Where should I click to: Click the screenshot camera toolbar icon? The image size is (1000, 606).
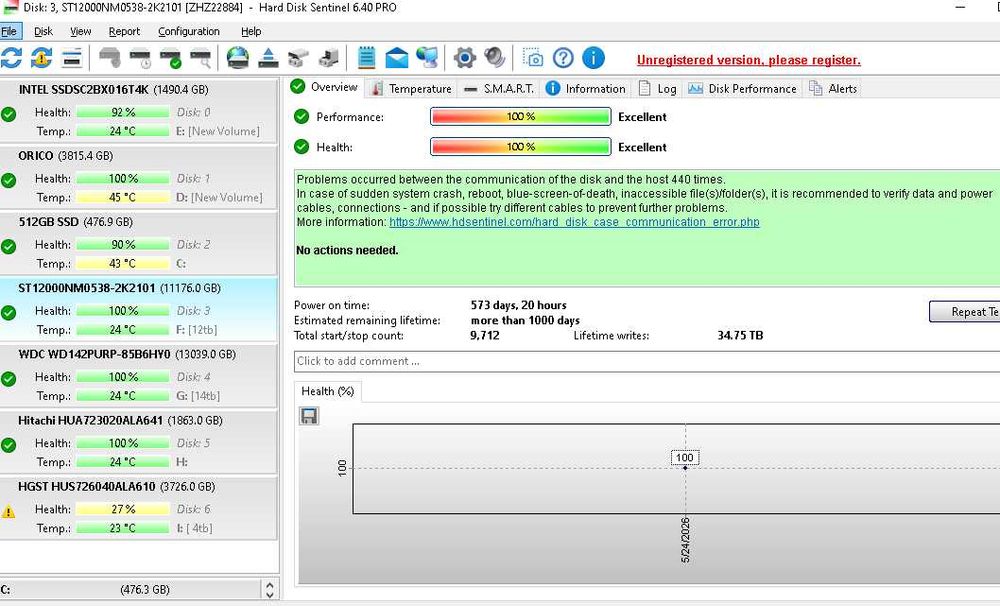click(533, 58)
